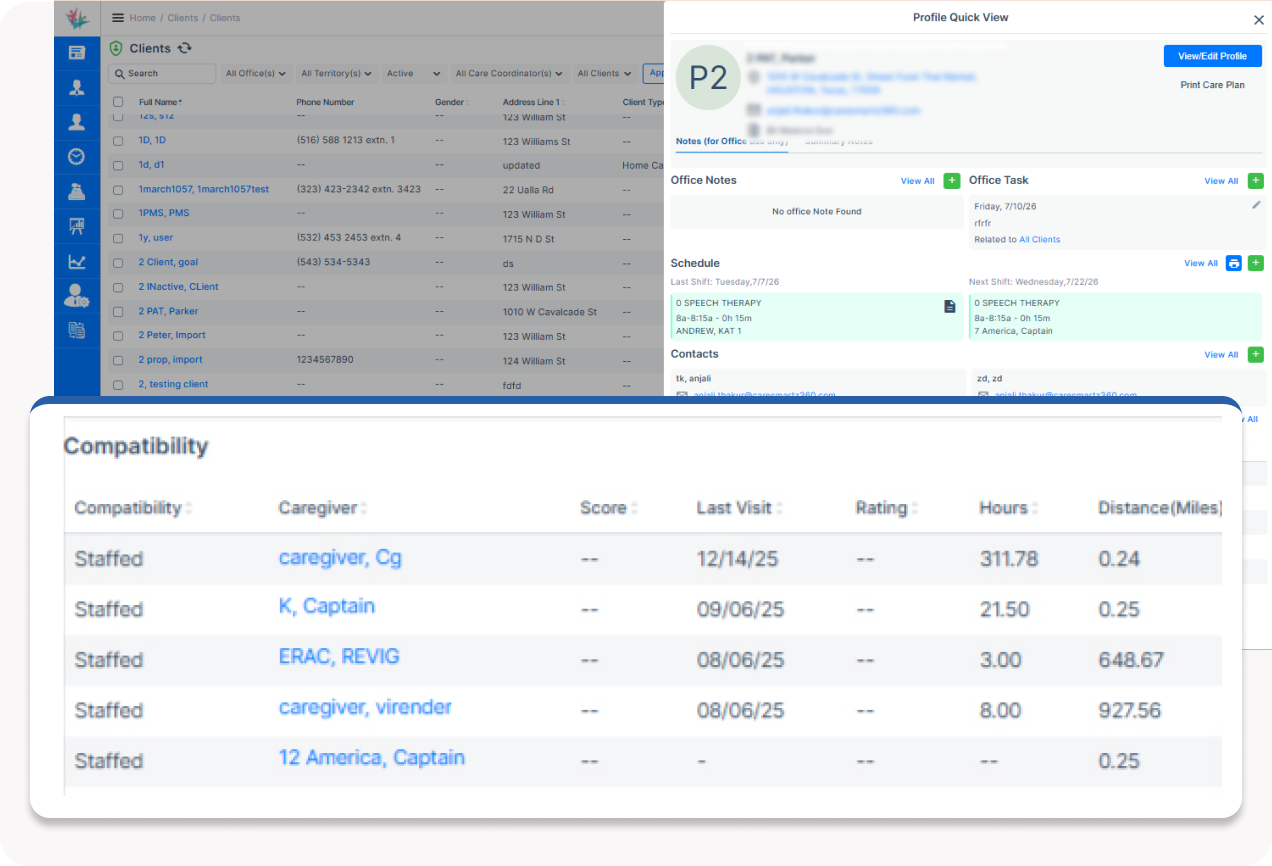Sort client list by Full Name header
The width and height of the screenshot is (1272, 866).
160,102
